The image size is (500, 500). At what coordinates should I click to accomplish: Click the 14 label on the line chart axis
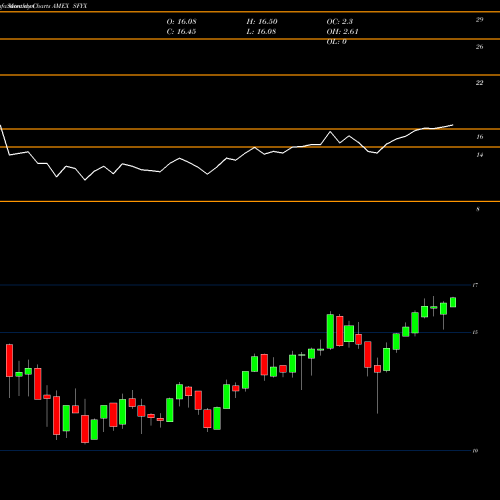[x=479, y=155]
